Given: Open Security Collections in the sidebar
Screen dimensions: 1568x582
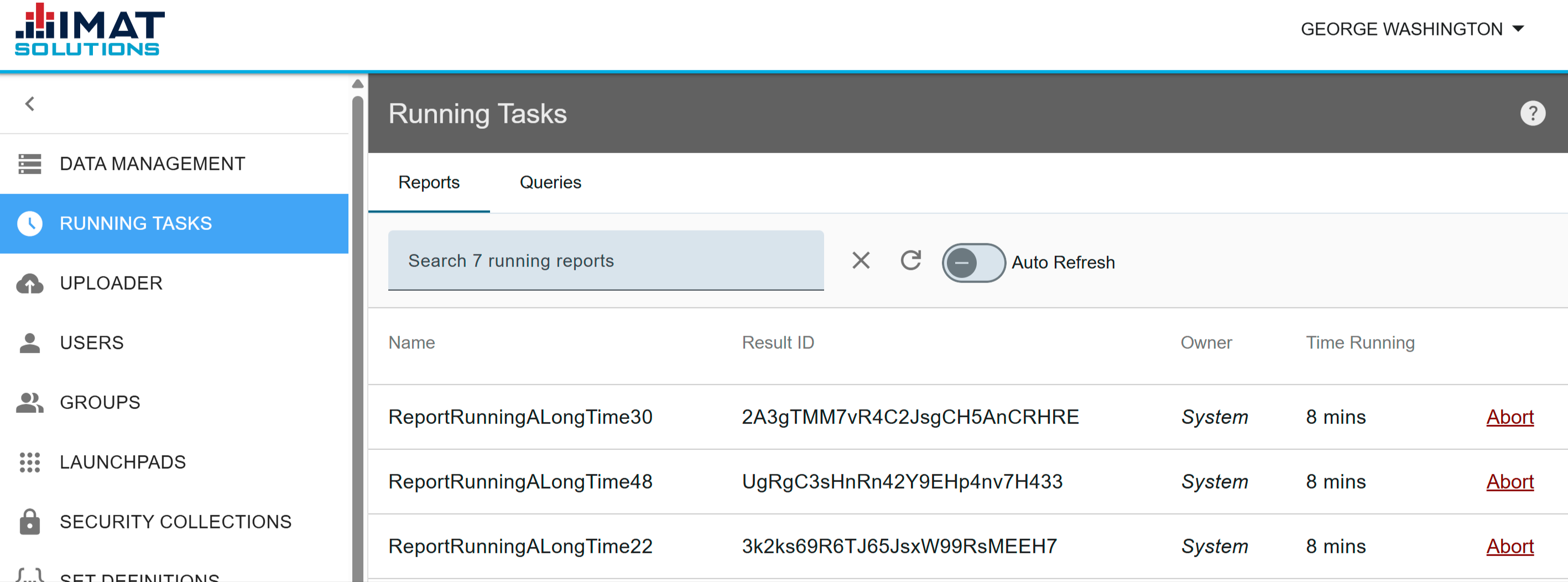Looking at the screenshot, I should pos(174,521).
